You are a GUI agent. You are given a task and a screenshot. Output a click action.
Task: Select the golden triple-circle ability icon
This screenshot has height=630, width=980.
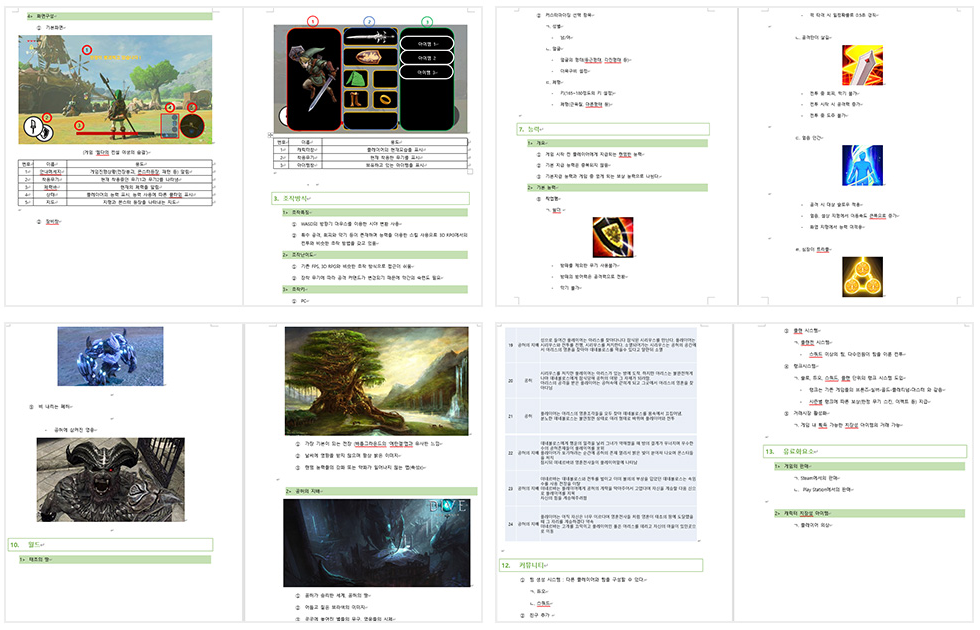click(x=862, y=276)
